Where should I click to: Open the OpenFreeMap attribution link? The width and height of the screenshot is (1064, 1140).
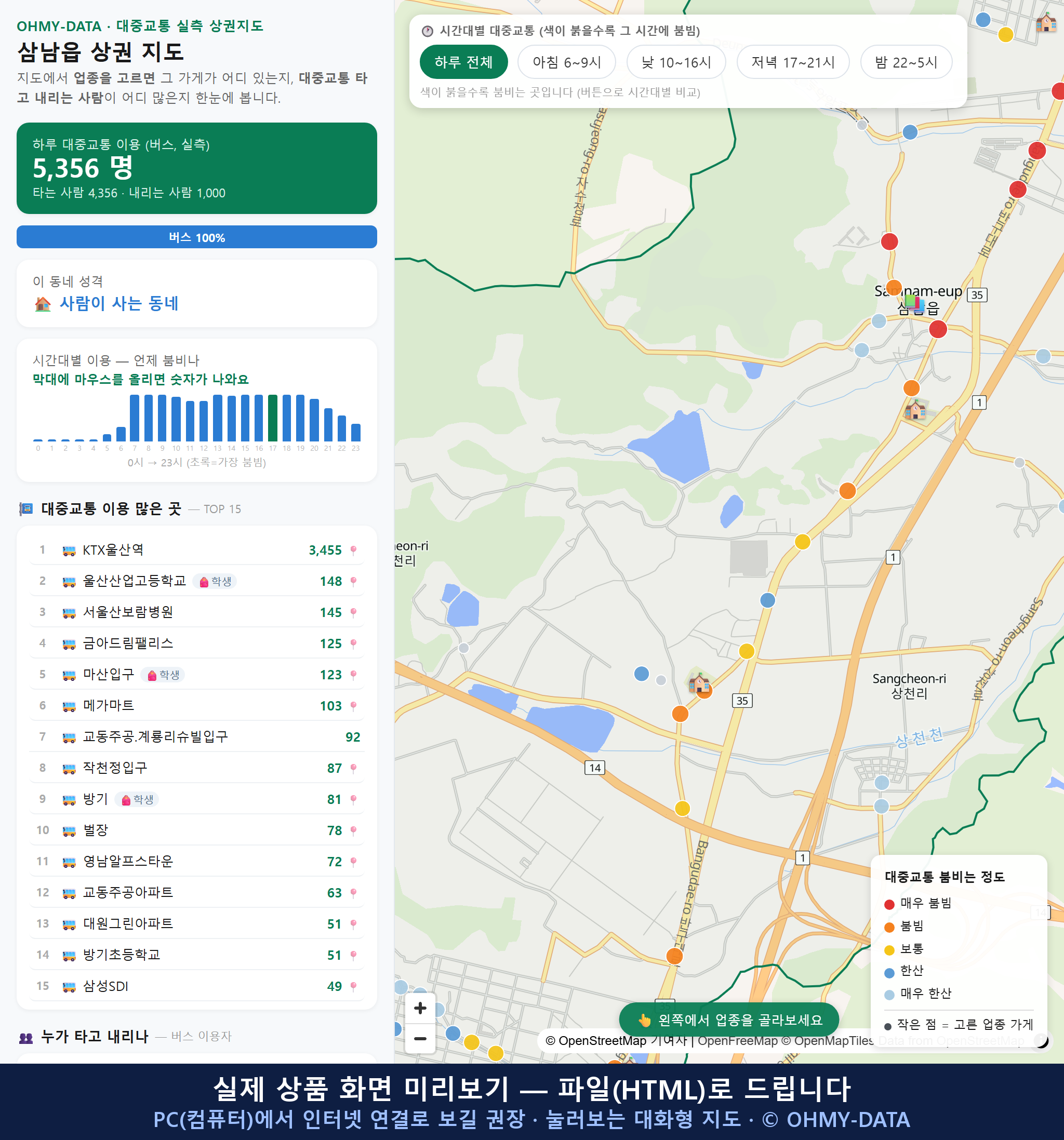pyautogui.click(x=738, y=1041)
